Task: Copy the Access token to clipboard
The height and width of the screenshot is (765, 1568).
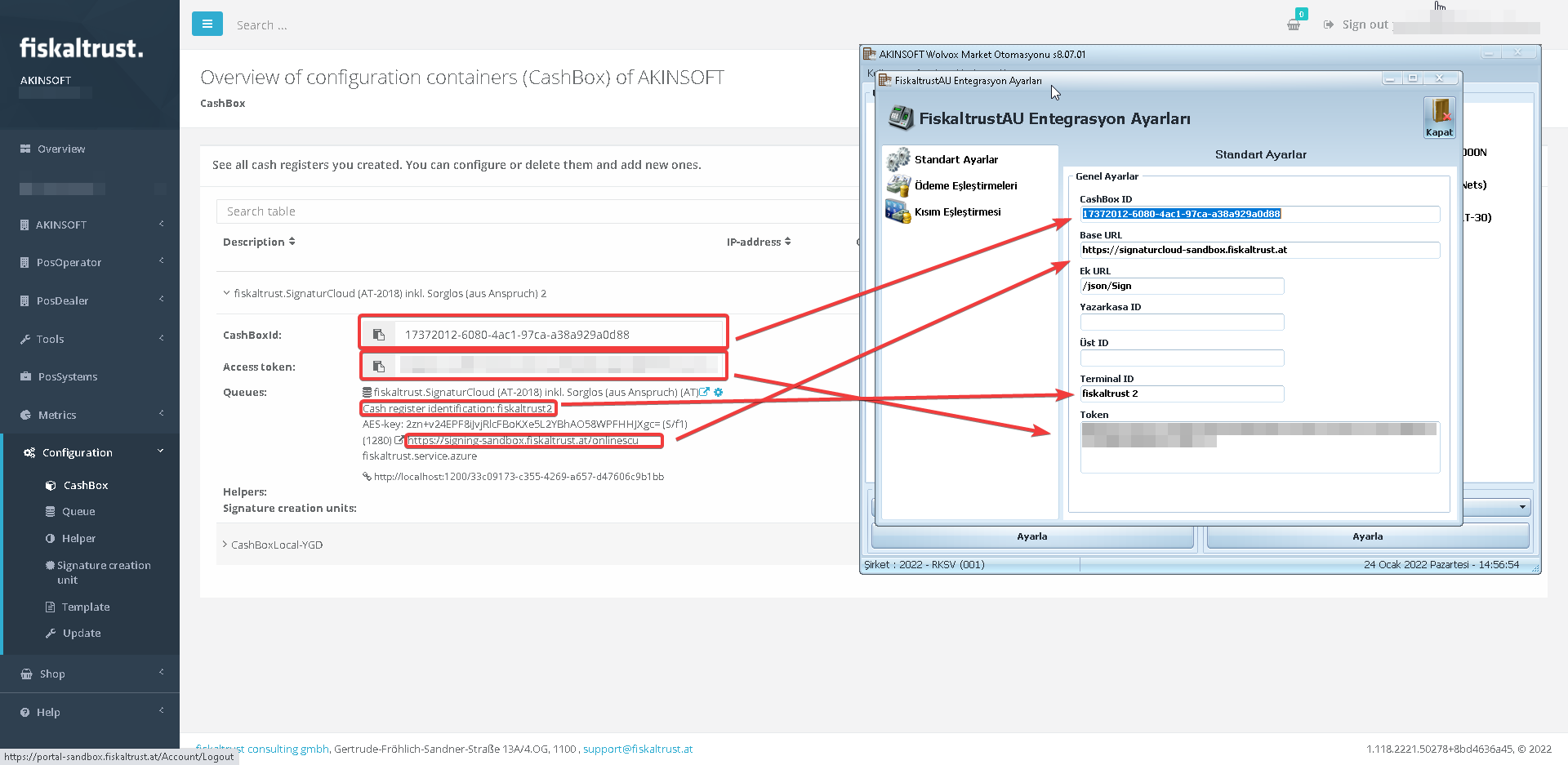Action: [379, 366]
